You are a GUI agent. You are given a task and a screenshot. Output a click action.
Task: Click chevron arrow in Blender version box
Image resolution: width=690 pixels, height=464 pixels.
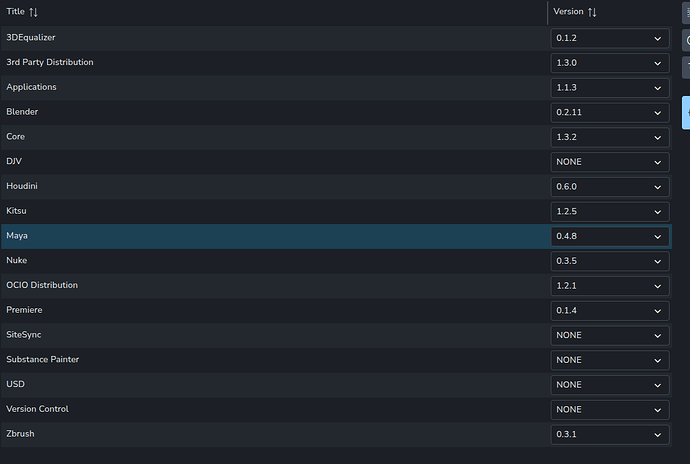[657, 113]
